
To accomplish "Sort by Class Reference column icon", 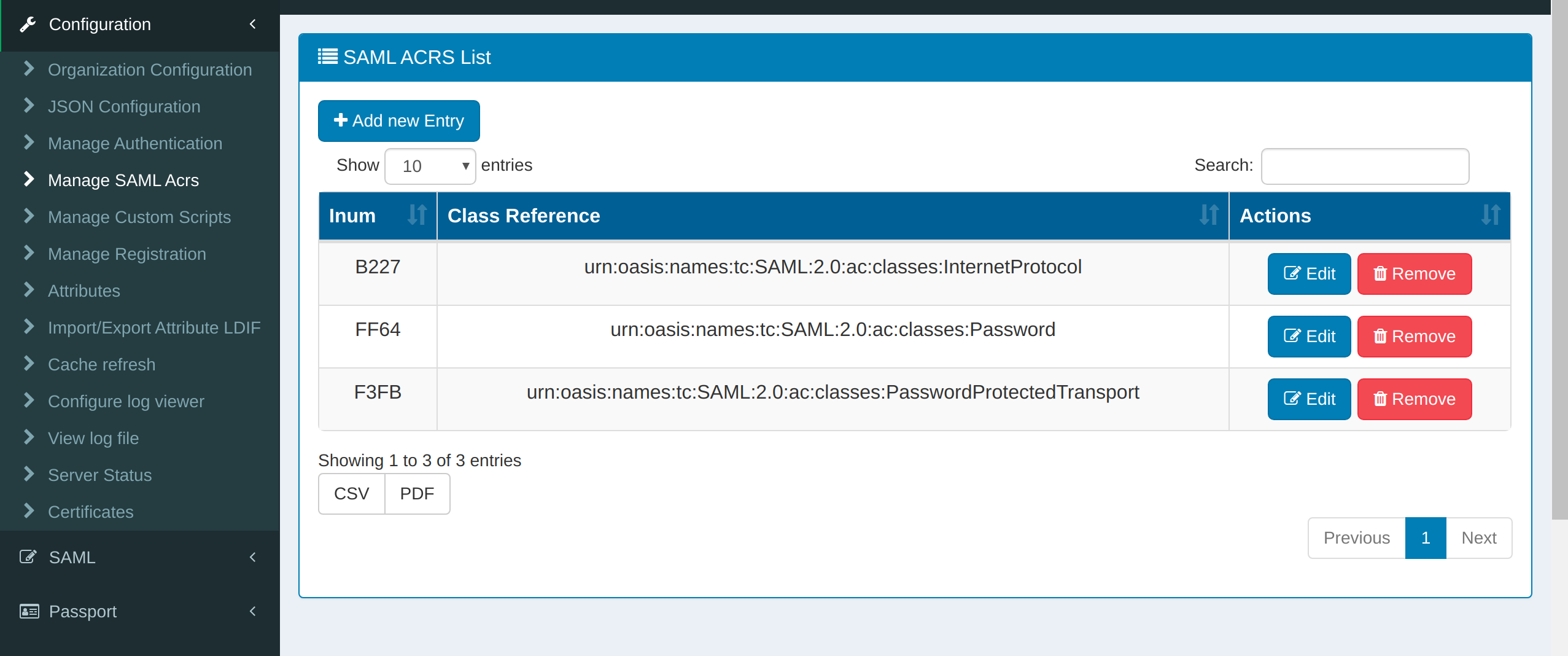I will pos(1208,215).
